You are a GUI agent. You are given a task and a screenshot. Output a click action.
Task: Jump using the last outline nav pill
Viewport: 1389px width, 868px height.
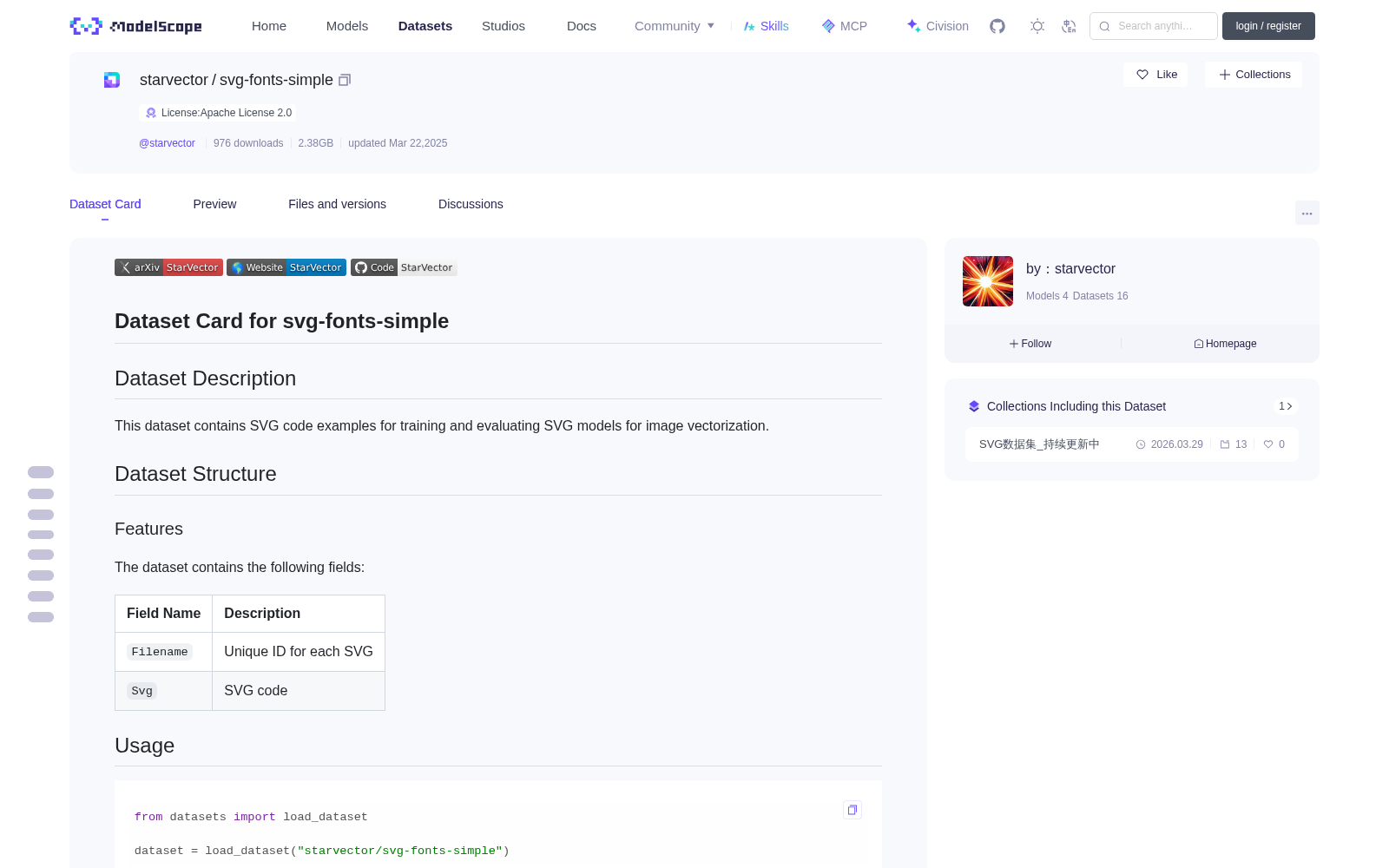click(x=41, y=617)
